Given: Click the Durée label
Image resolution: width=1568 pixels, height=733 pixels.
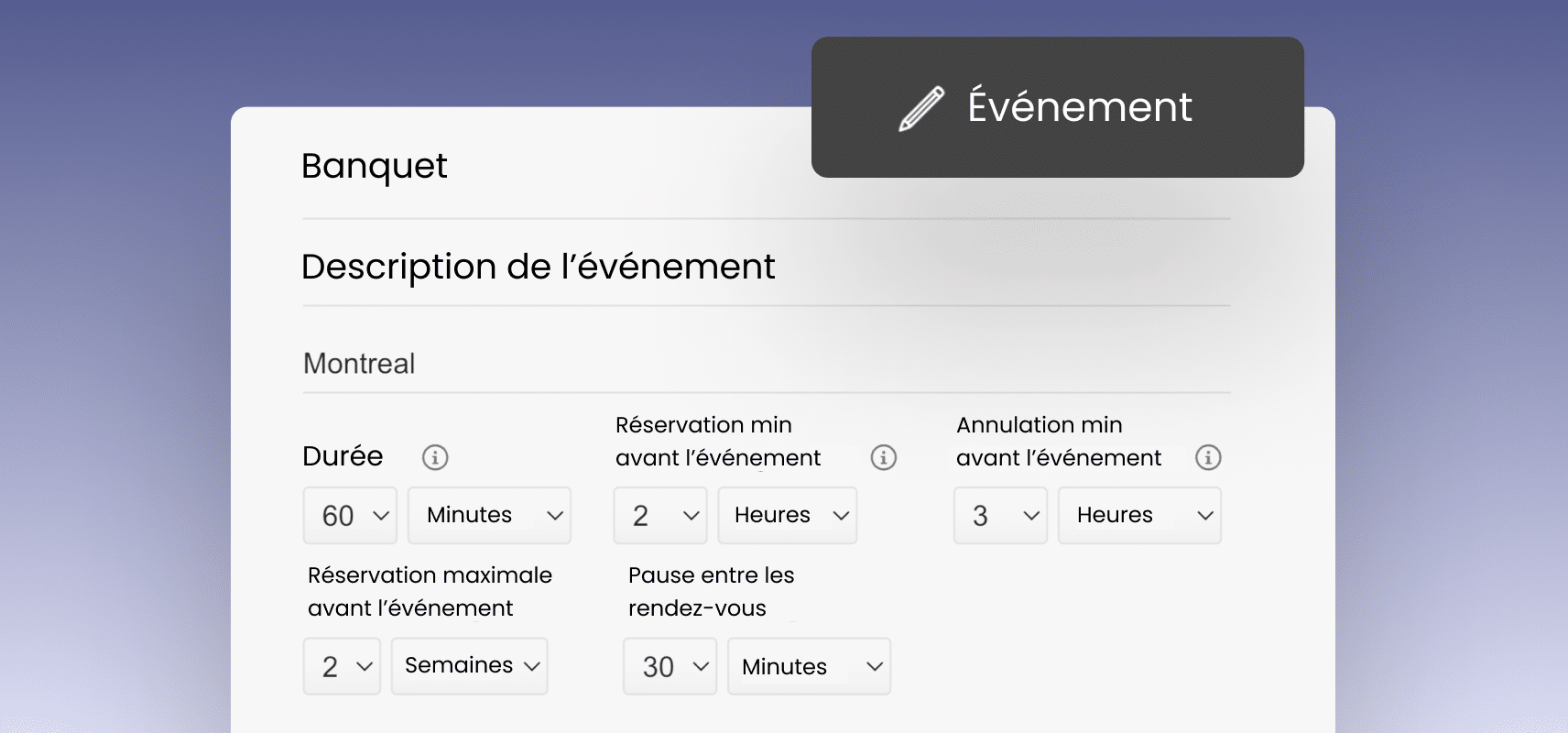Looking at the screenshot, I should pos(343,456).
